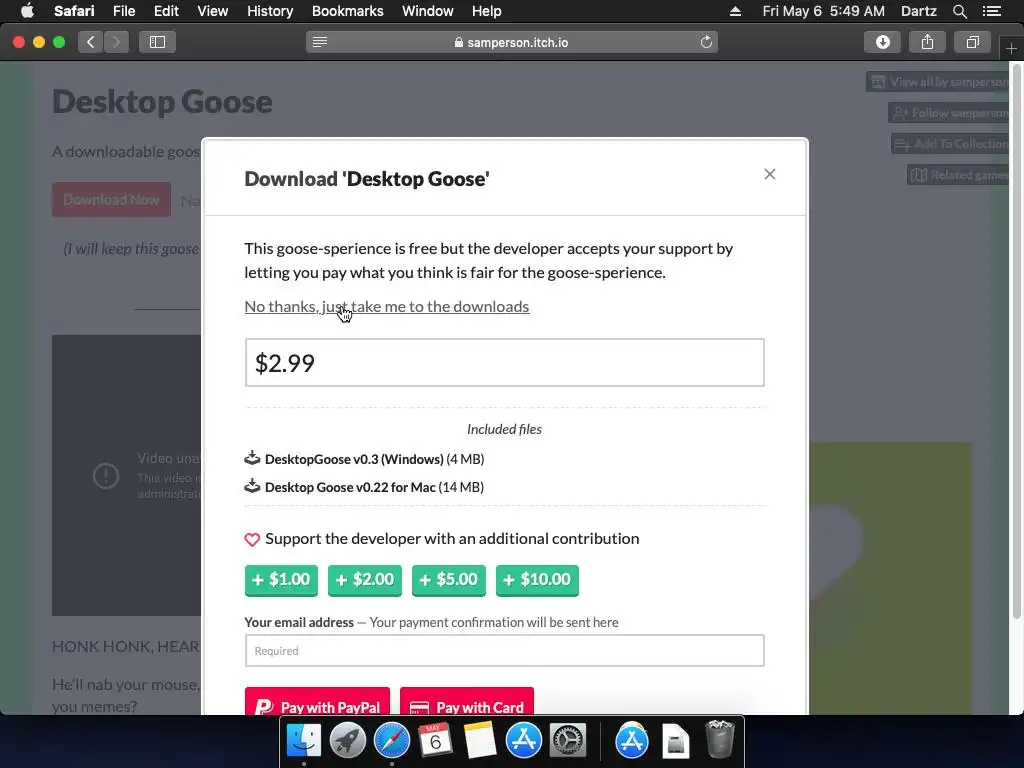Click the eject icon in menu bar
Screen dimensions: 1024x768
(x=735, y=11)
